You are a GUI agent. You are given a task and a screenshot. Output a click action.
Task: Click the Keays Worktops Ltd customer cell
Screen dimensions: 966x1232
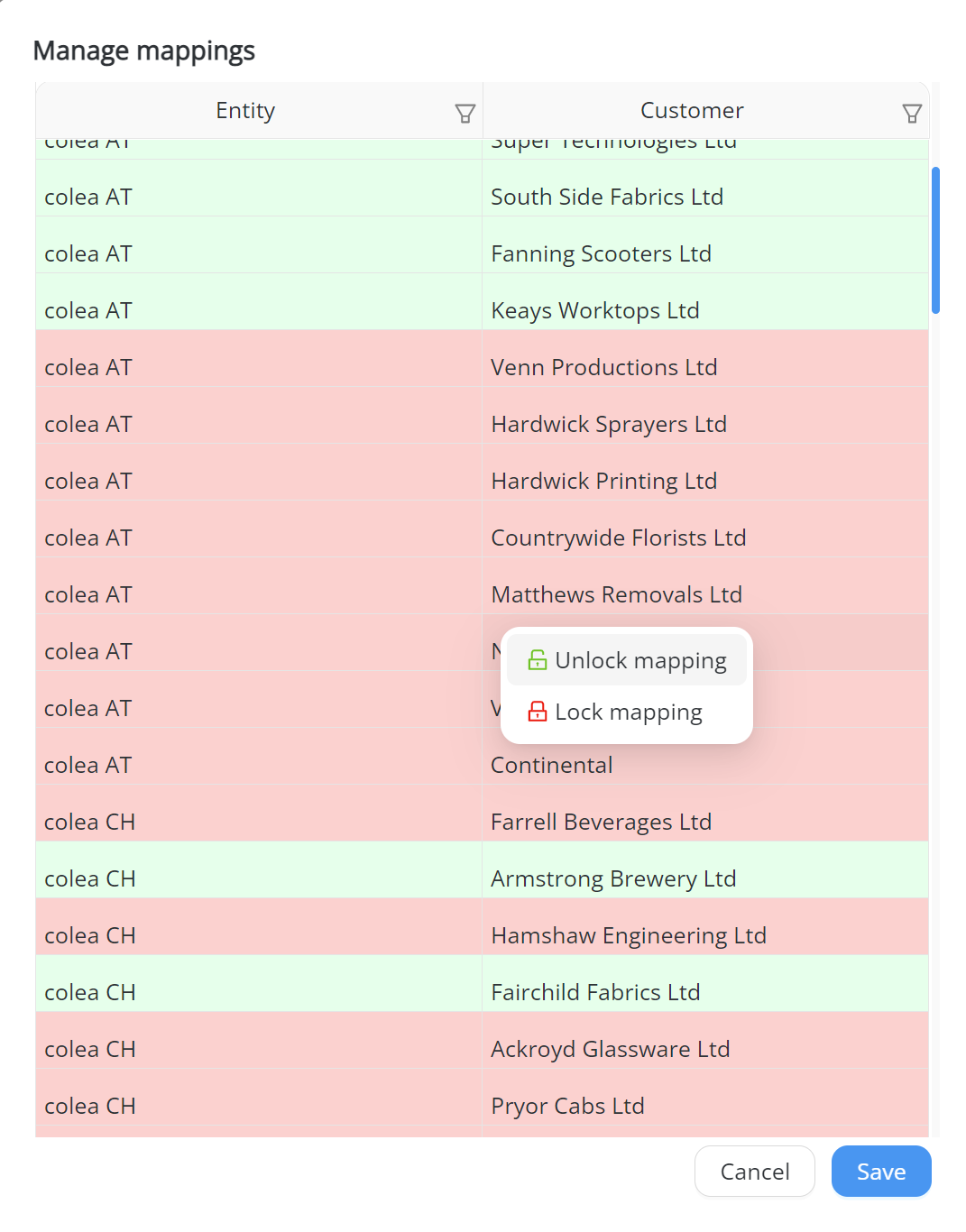click(594, 310)
